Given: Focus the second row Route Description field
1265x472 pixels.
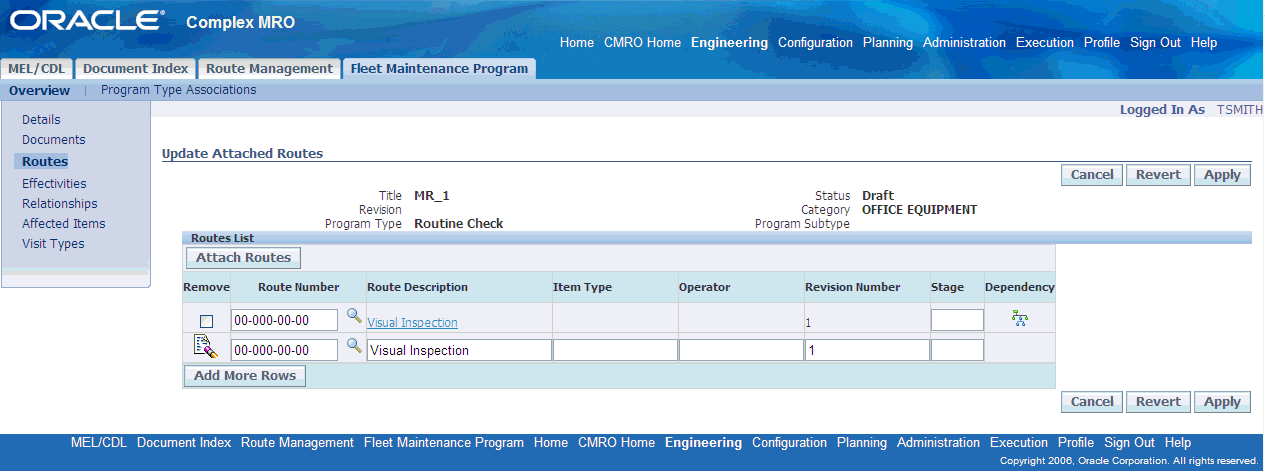Looking at the screenshot, I should point(459,350).
